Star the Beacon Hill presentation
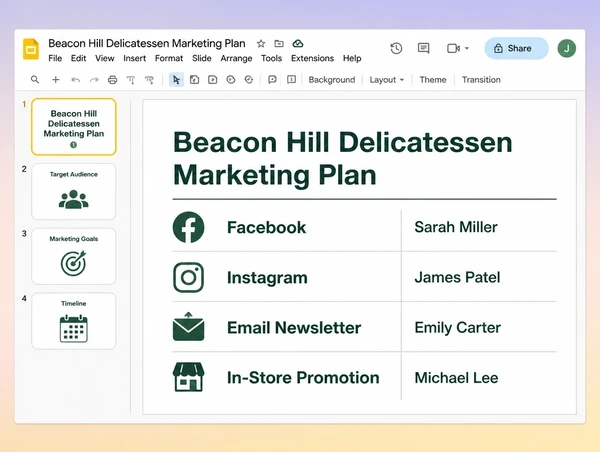600x452 pixels. [x=261, y=44]
